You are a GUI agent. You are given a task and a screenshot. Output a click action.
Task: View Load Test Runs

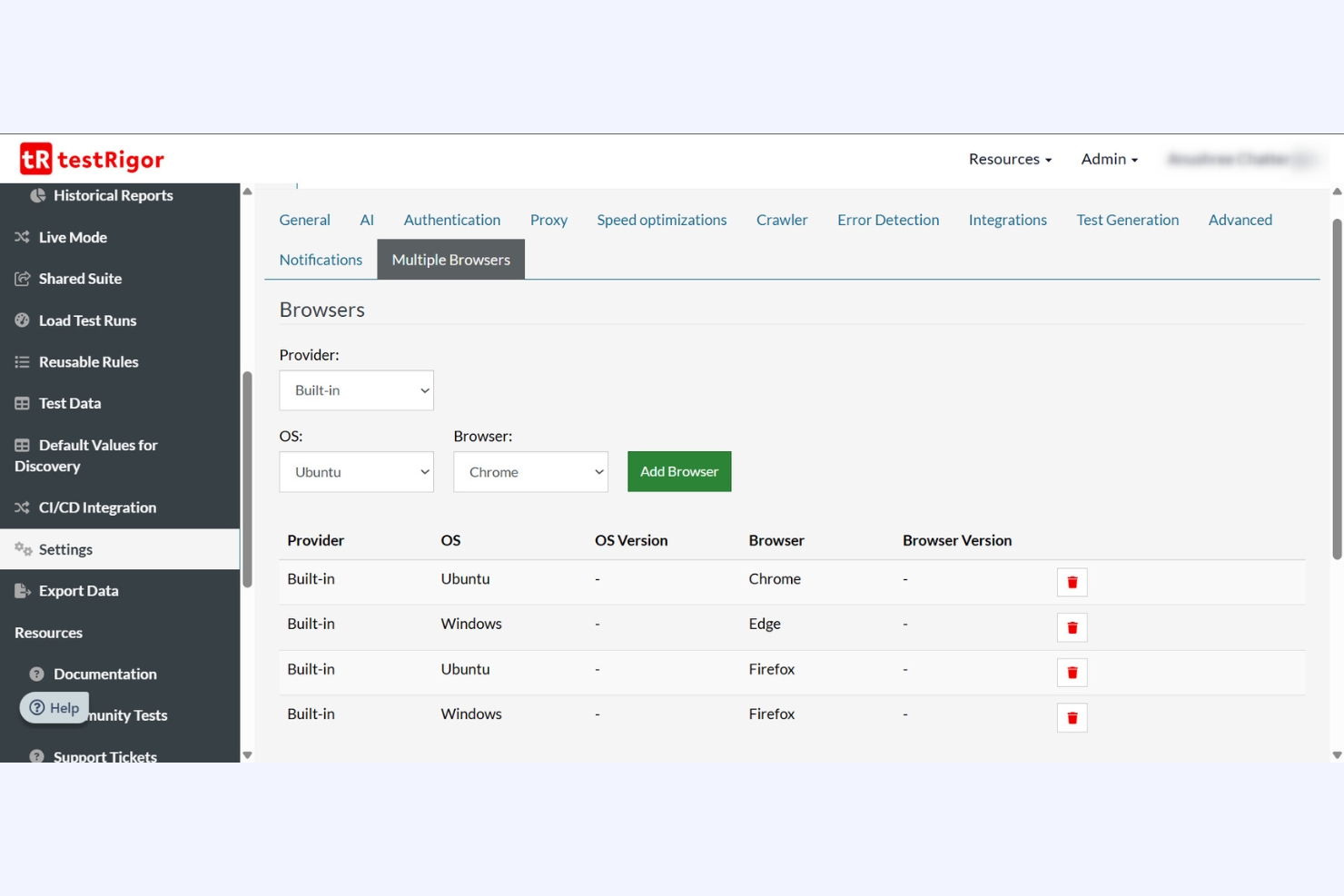tap(88, 320)
